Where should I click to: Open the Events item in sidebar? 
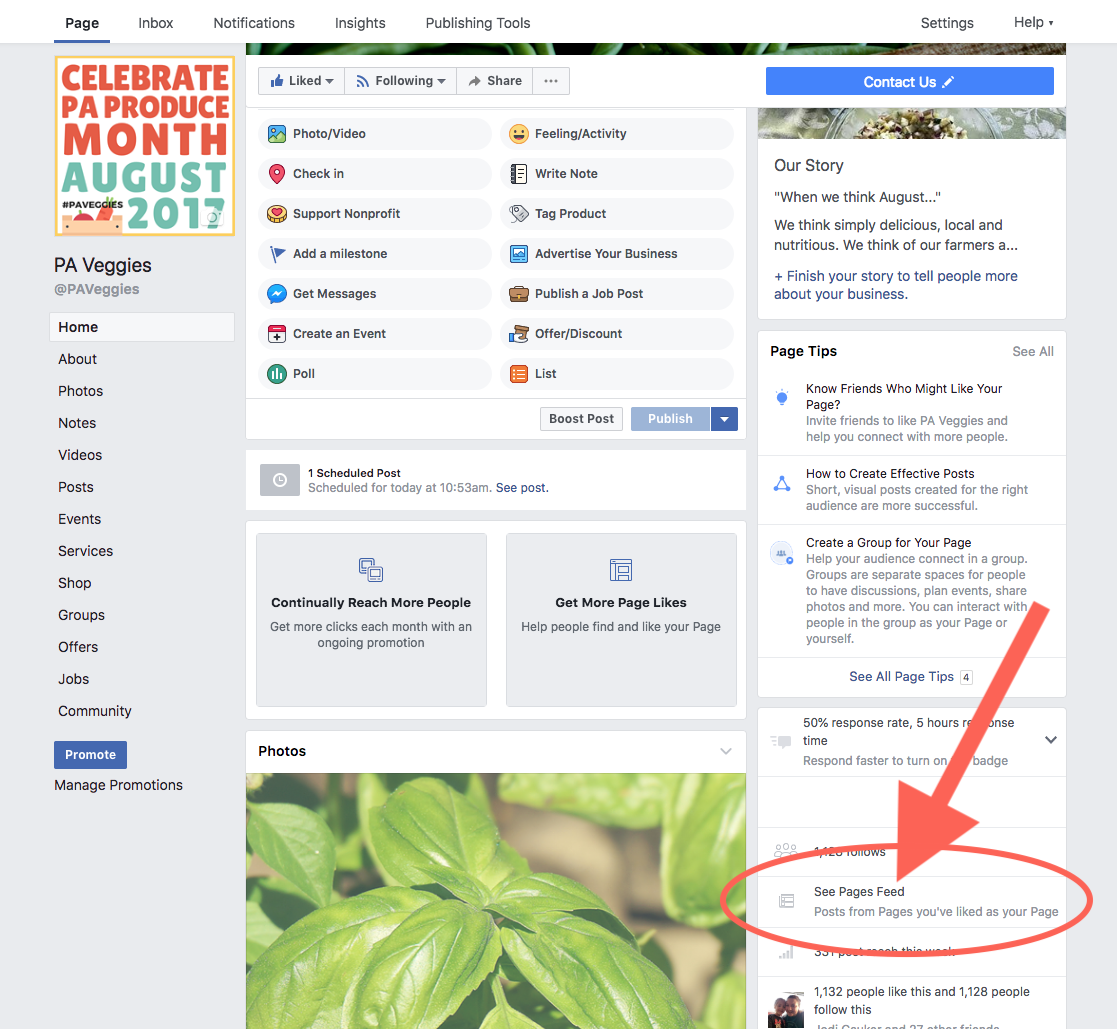[x=80, y=519]
